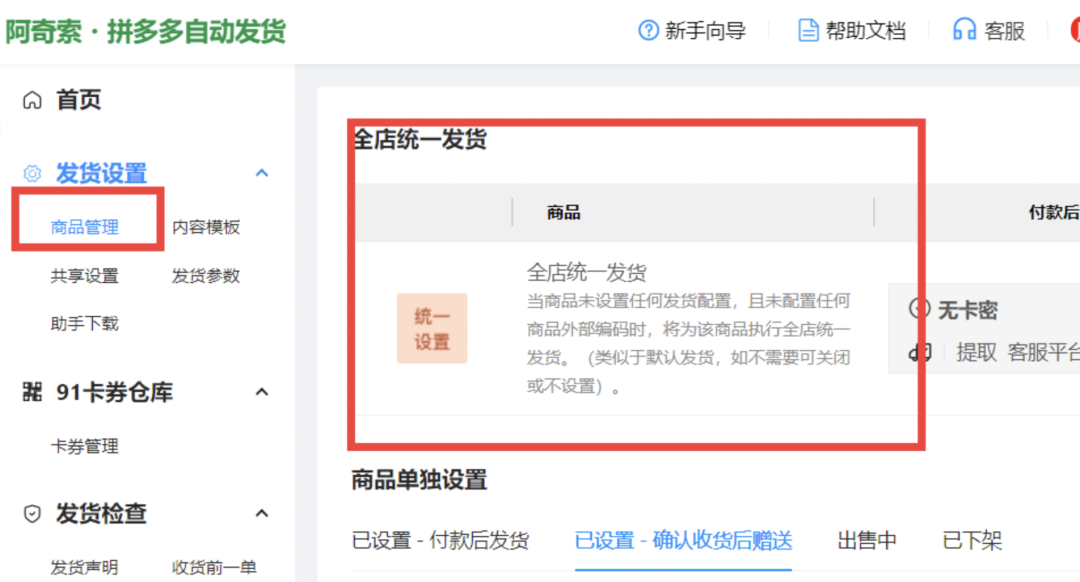This screenshot has width=1080, height=582.
Task: Open 共享设置 in the sidebar
Action: 85,276
